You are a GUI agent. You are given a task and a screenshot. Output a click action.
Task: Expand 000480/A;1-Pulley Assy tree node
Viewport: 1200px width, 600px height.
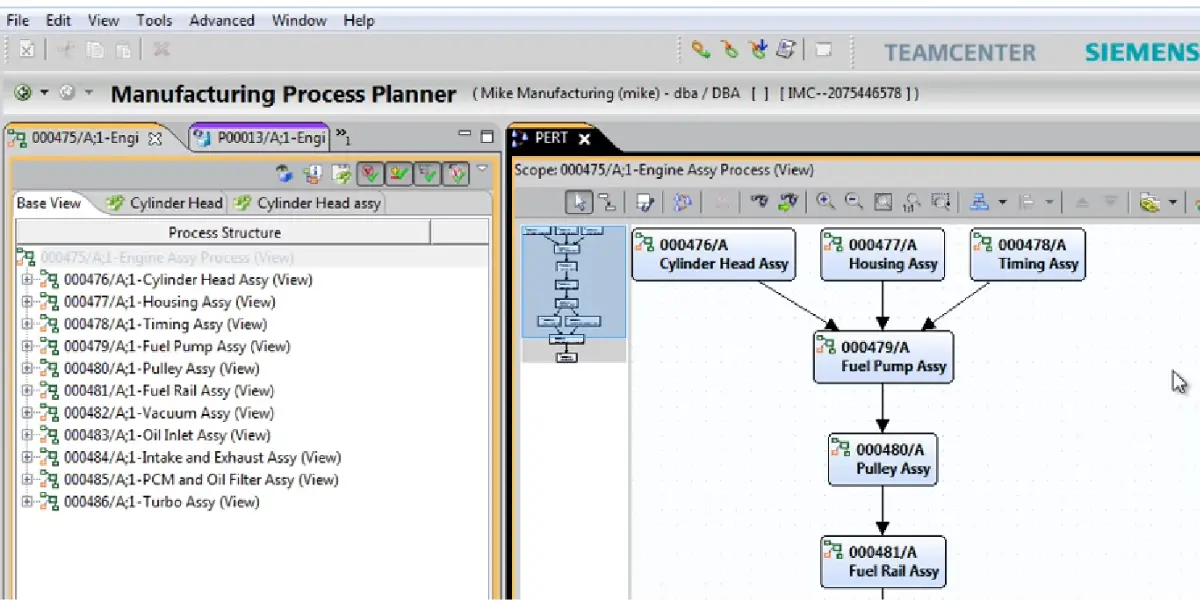[x=27, y=368]
